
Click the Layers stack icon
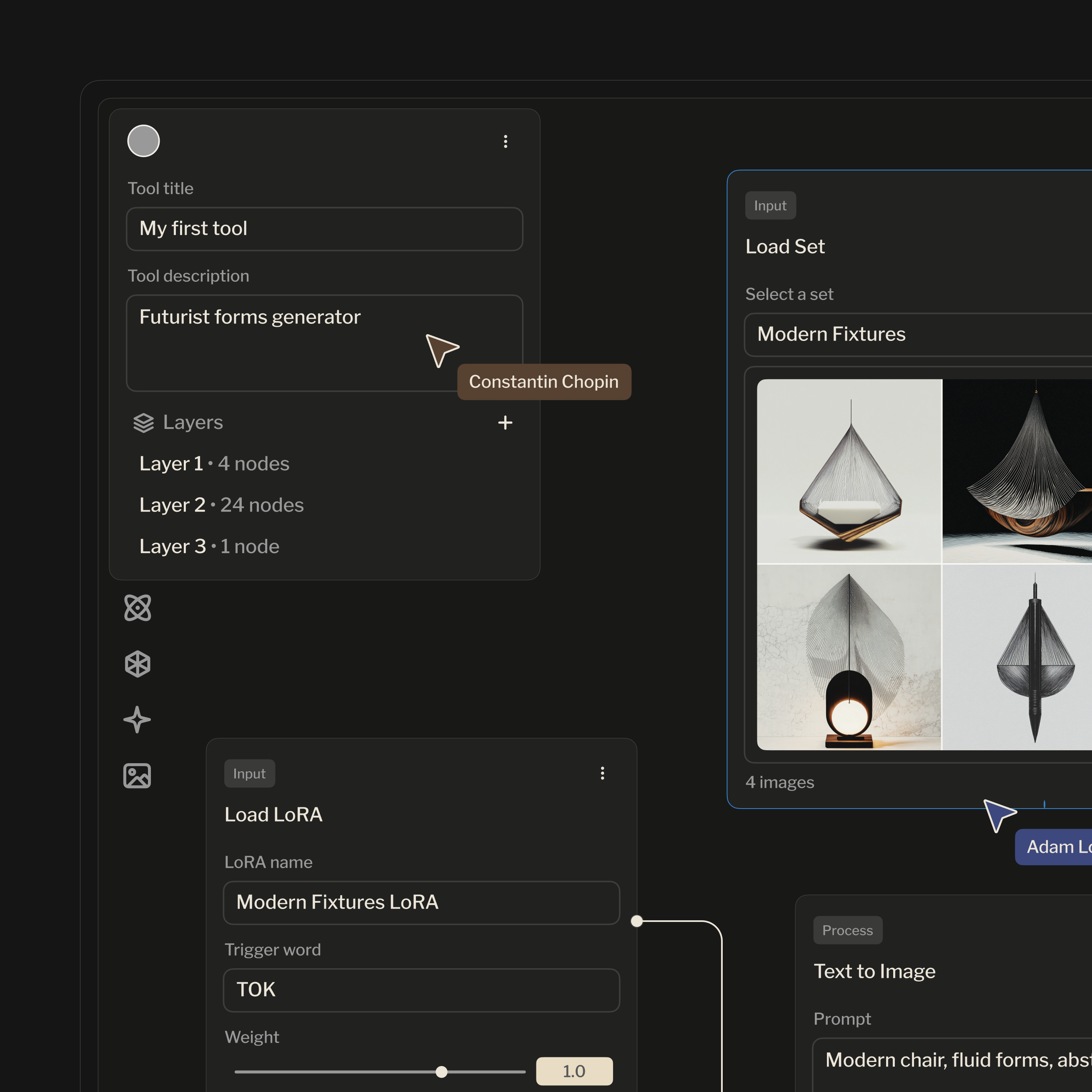point(143,423)
